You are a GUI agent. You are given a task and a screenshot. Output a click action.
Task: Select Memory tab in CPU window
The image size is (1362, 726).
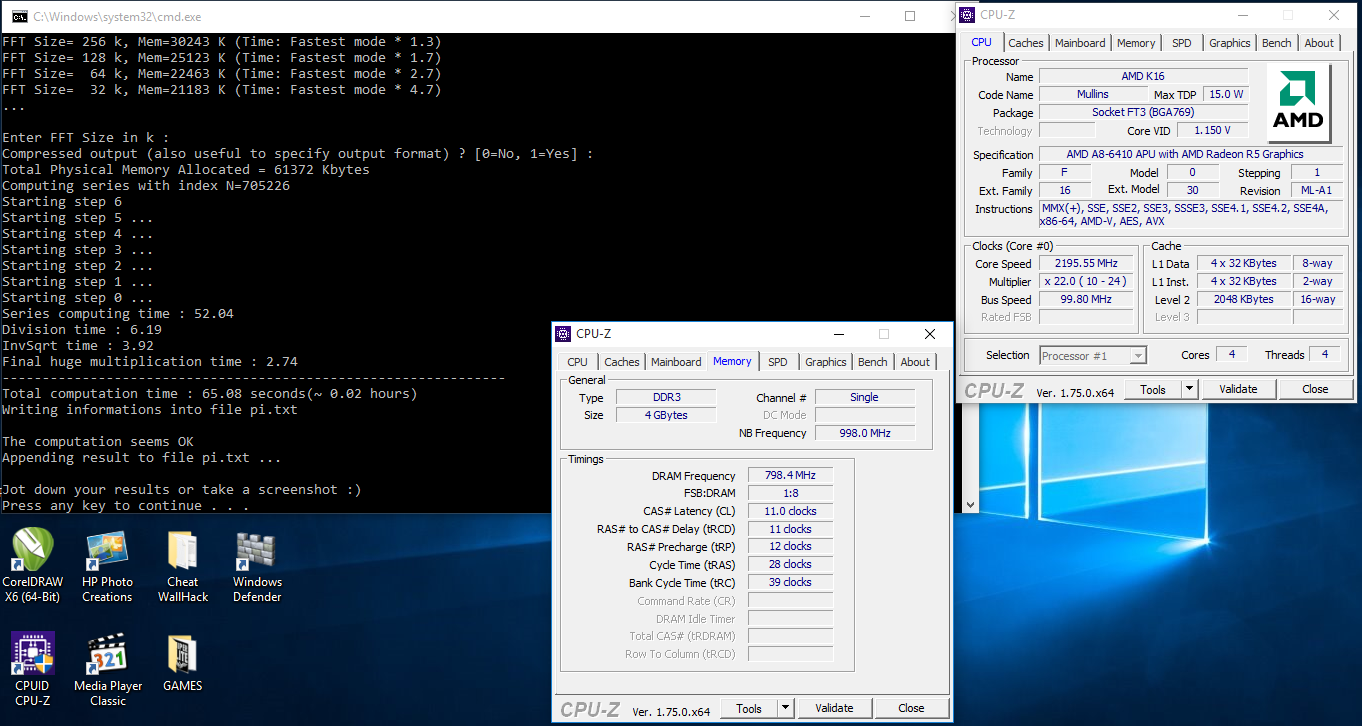[1136, 43]
